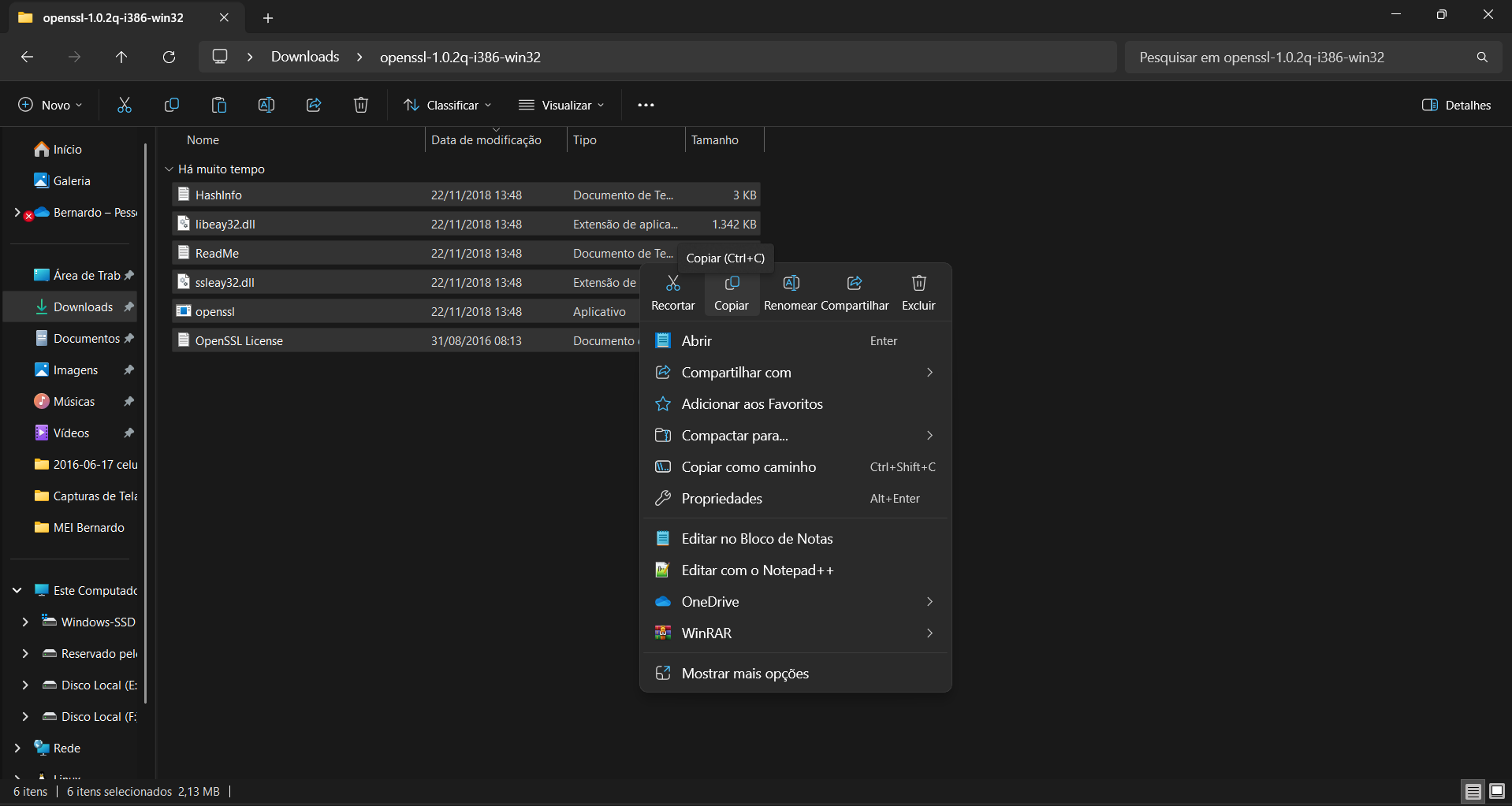The height and width of the screenshot is (806, 1512).
Task: Select 'Copiar como caminho' menu entry
Action: coord(748,467)
